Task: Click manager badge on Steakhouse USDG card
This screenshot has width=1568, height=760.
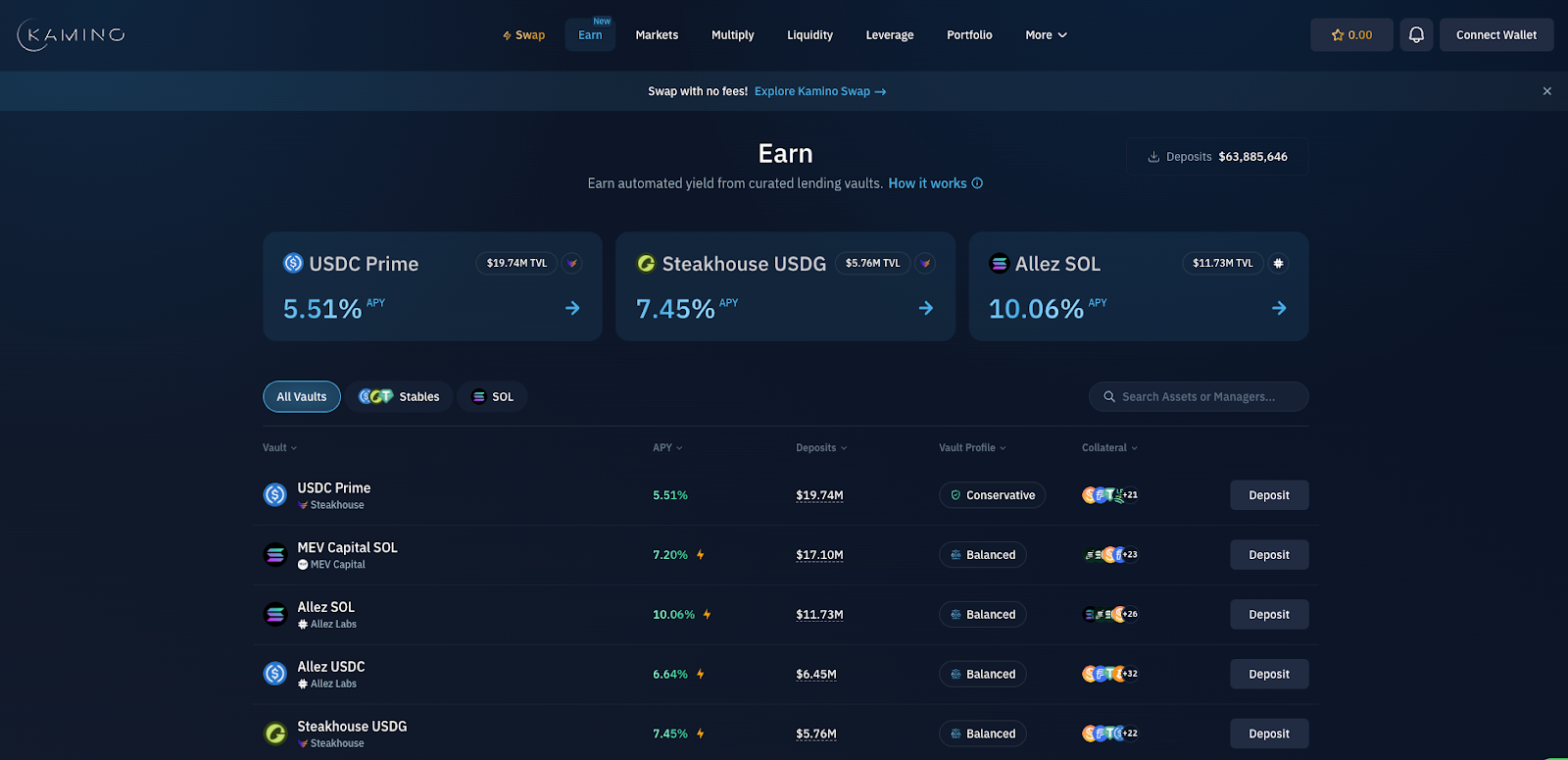Action: point(925,263)
